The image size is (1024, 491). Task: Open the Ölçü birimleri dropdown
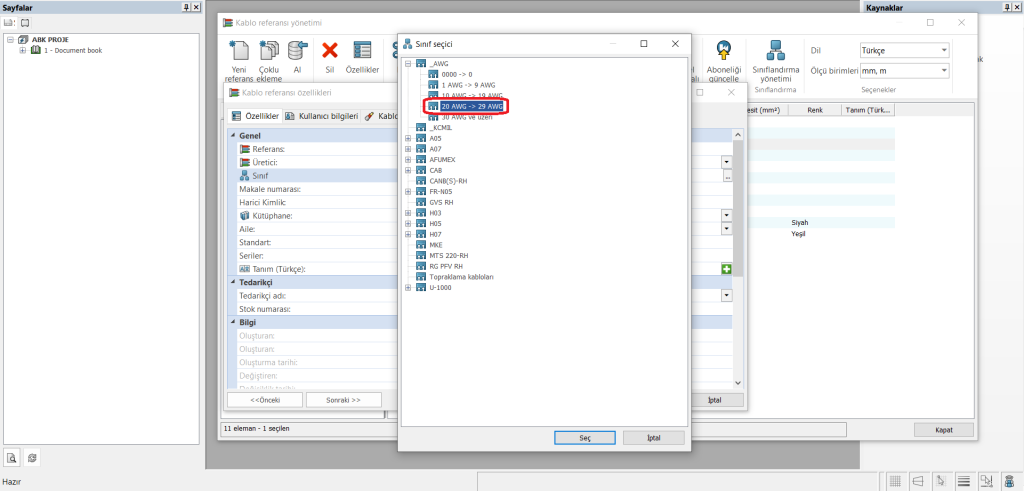(904, 71)
